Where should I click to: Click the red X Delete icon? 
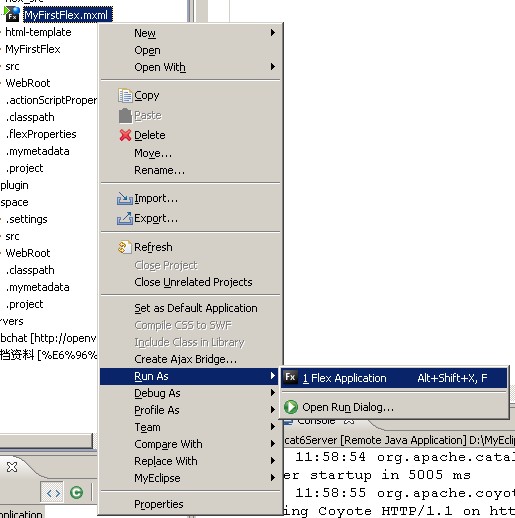(125, 135)
